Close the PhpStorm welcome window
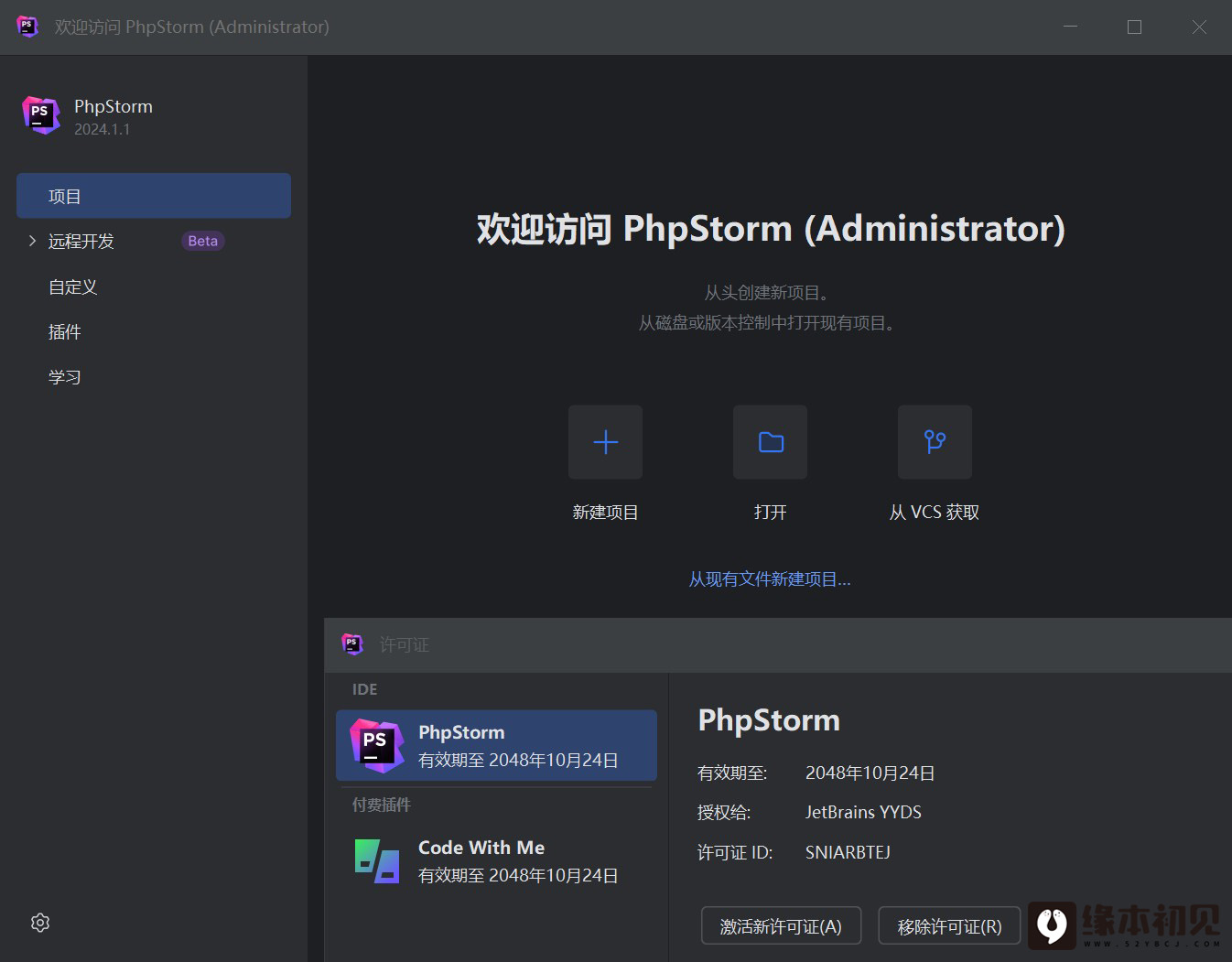Screen dimensions: 1232x962 click(1199, 27)
